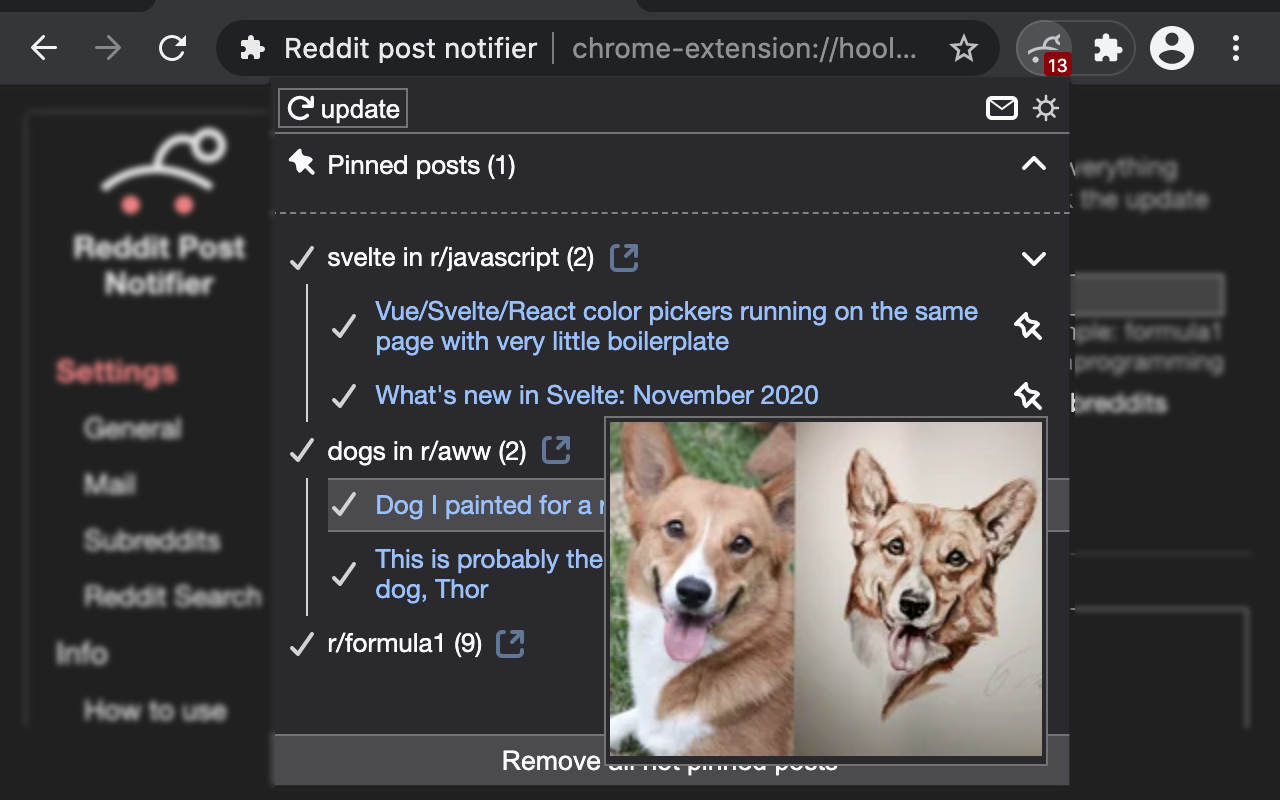The width and height of the screenshot is (1280, 800).
Task: Click the browser profile avatar
Action: pos(1173,48)
